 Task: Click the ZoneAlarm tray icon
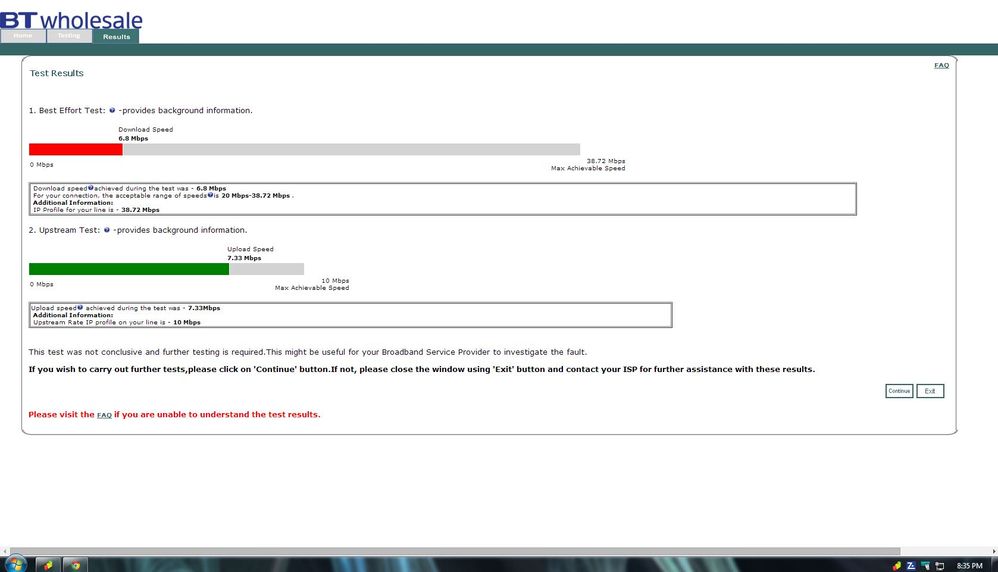pyautogui.click(x=911, y=566)
